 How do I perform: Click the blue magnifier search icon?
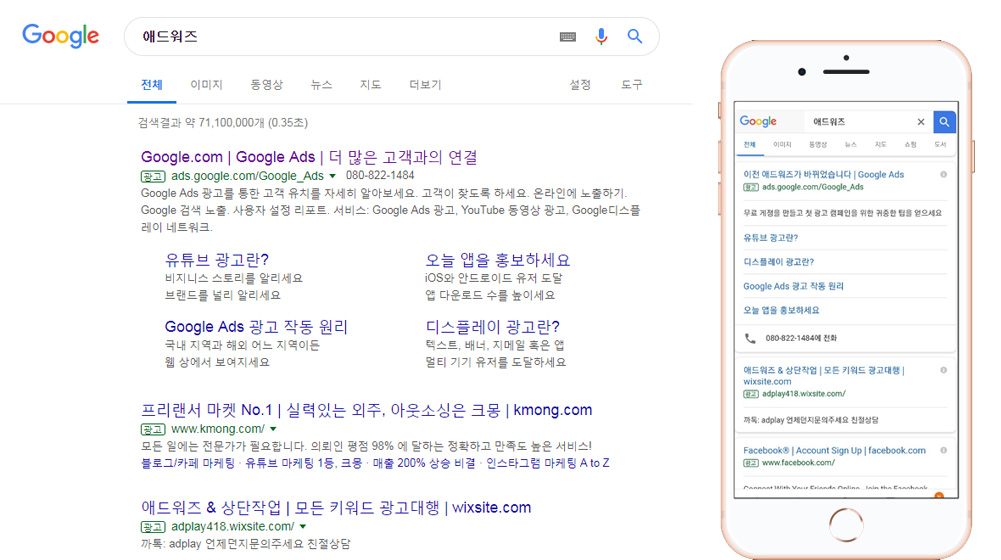coord(635,36)
